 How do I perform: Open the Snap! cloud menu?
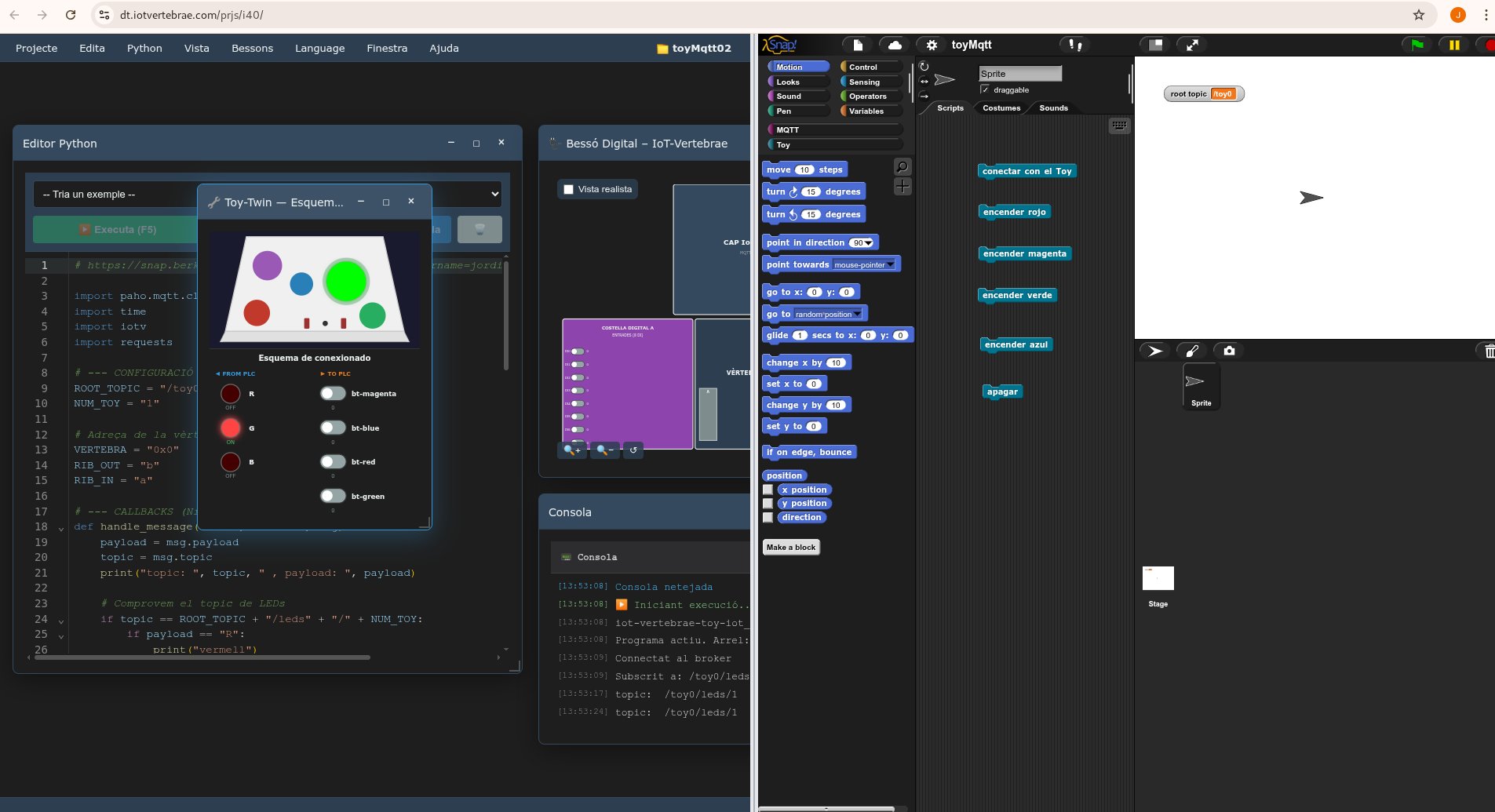point(894,45)
